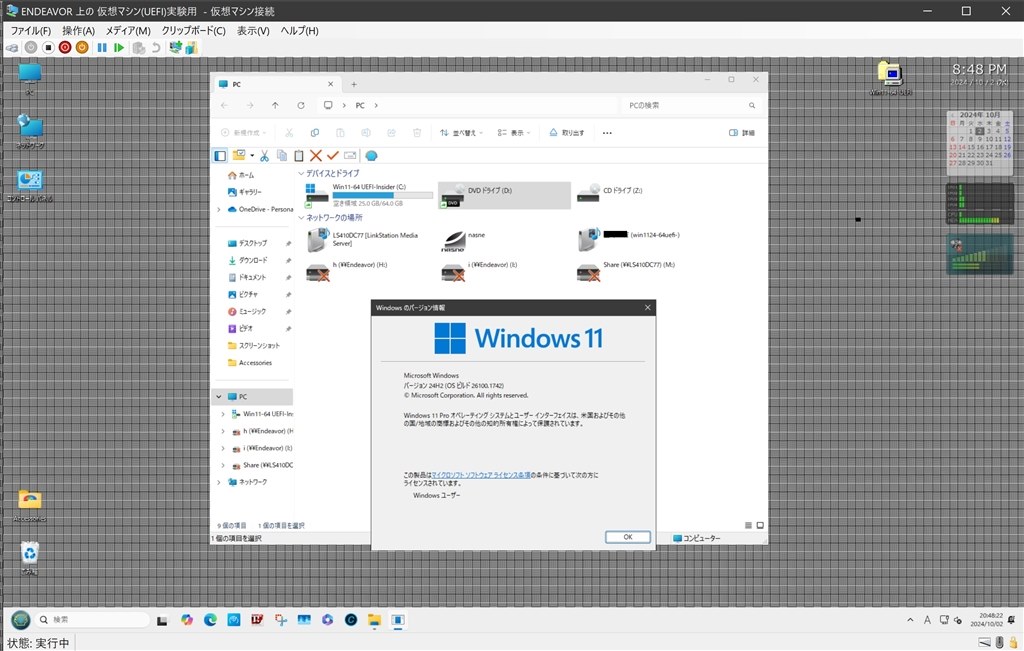Collapse the デバイスとドライブ group
The height and width of the screenshot is (651, 1024).
pyautogui.click(x=301, y=174)
